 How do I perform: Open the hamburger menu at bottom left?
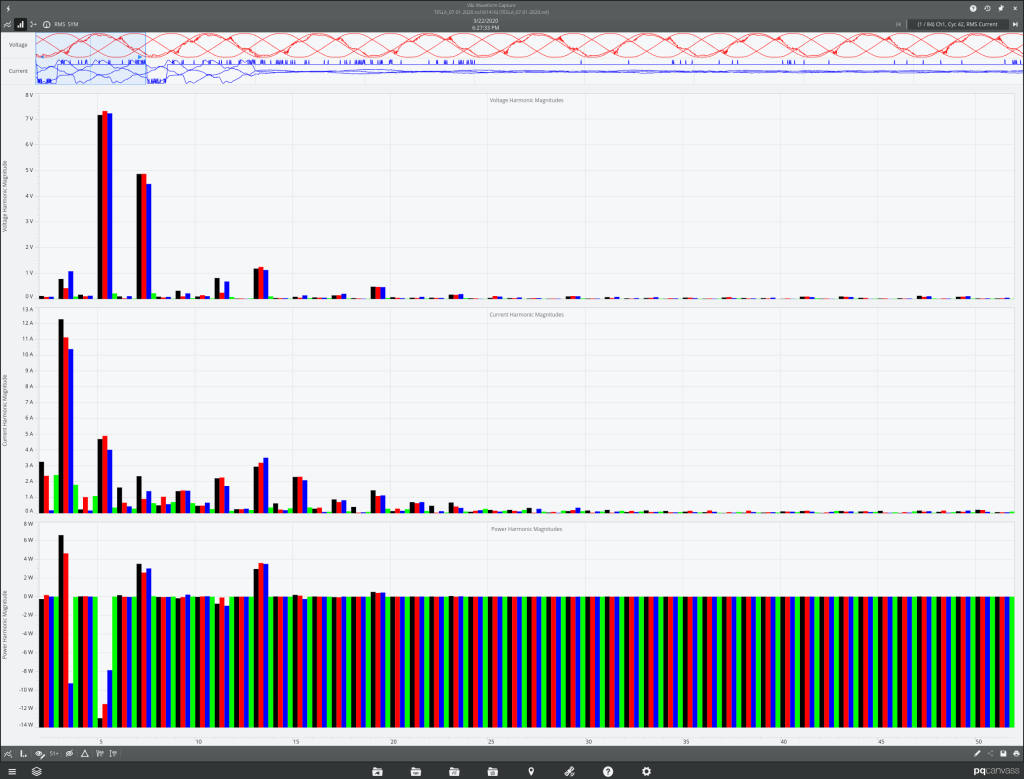tap(10, 771)
